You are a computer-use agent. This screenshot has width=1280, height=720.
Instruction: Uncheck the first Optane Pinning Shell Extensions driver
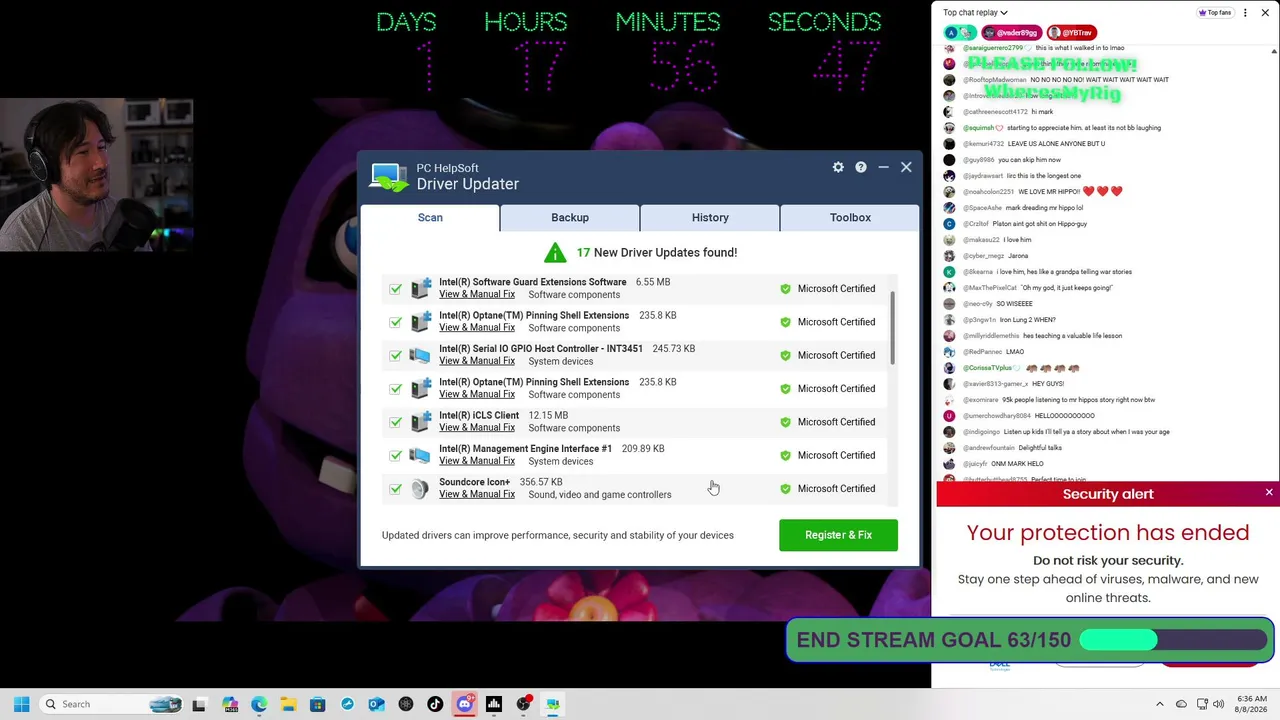396,322
